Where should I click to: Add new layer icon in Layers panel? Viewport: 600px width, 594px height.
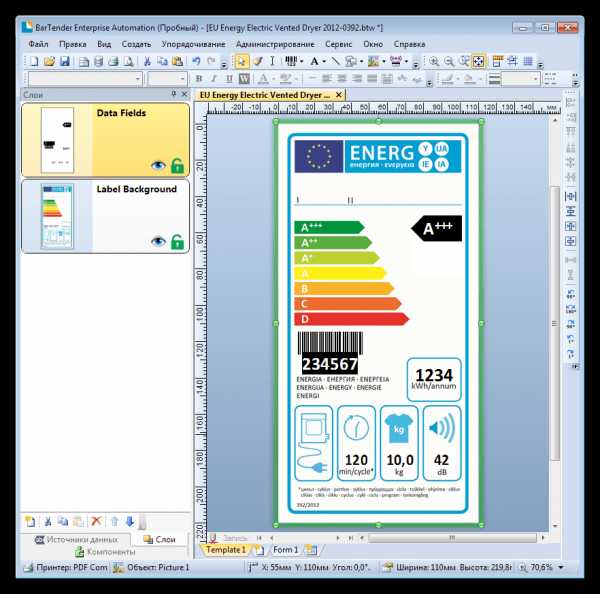(x=30, y=521)
